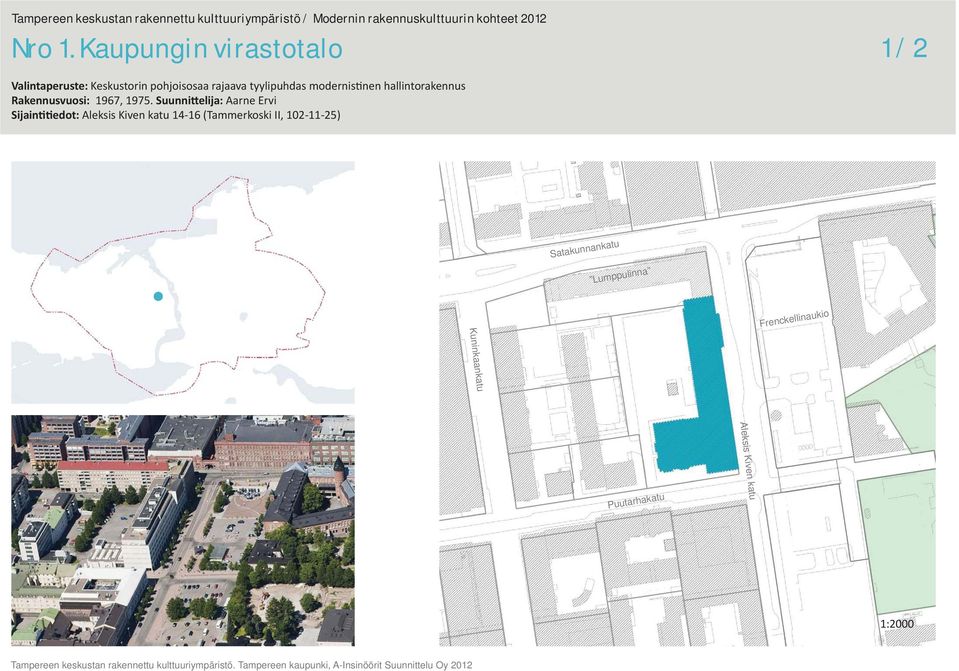
Task: Click the 'Satakunnankatu' street label
Action: [584, 248]
